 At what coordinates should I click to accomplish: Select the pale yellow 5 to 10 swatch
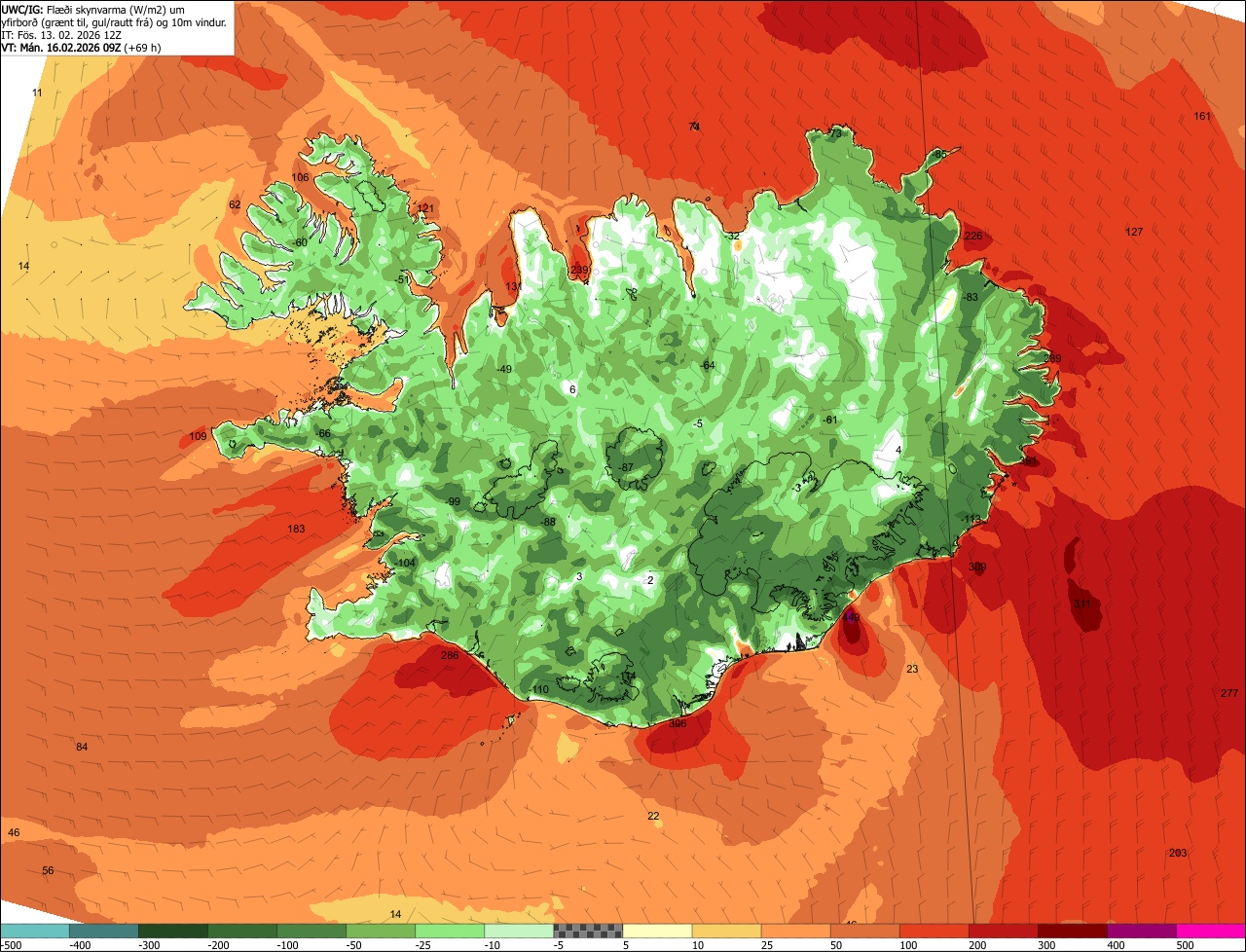pos(657,931)
